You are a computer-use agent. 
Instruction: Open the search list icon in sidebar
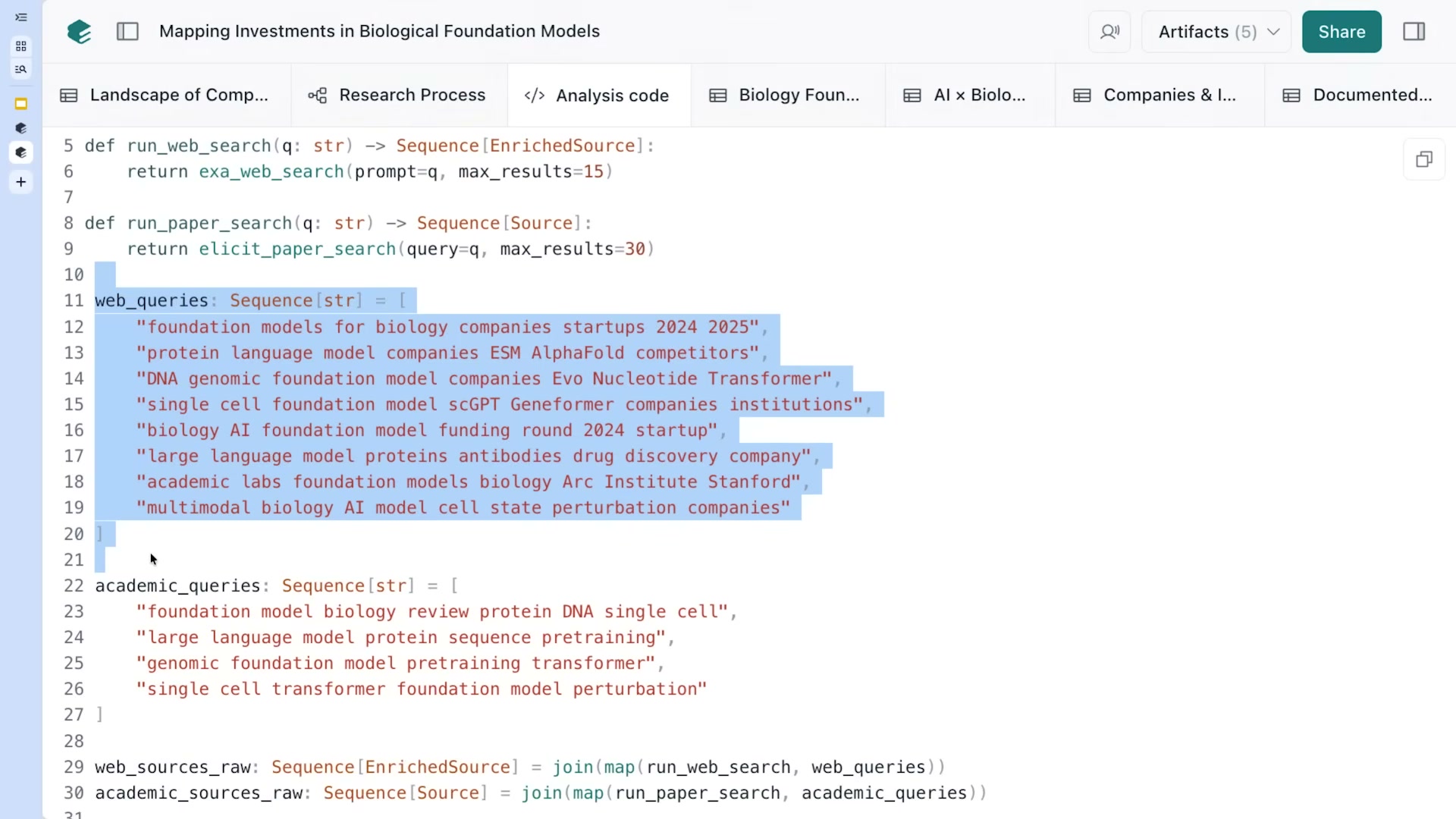tap(21, 69)
